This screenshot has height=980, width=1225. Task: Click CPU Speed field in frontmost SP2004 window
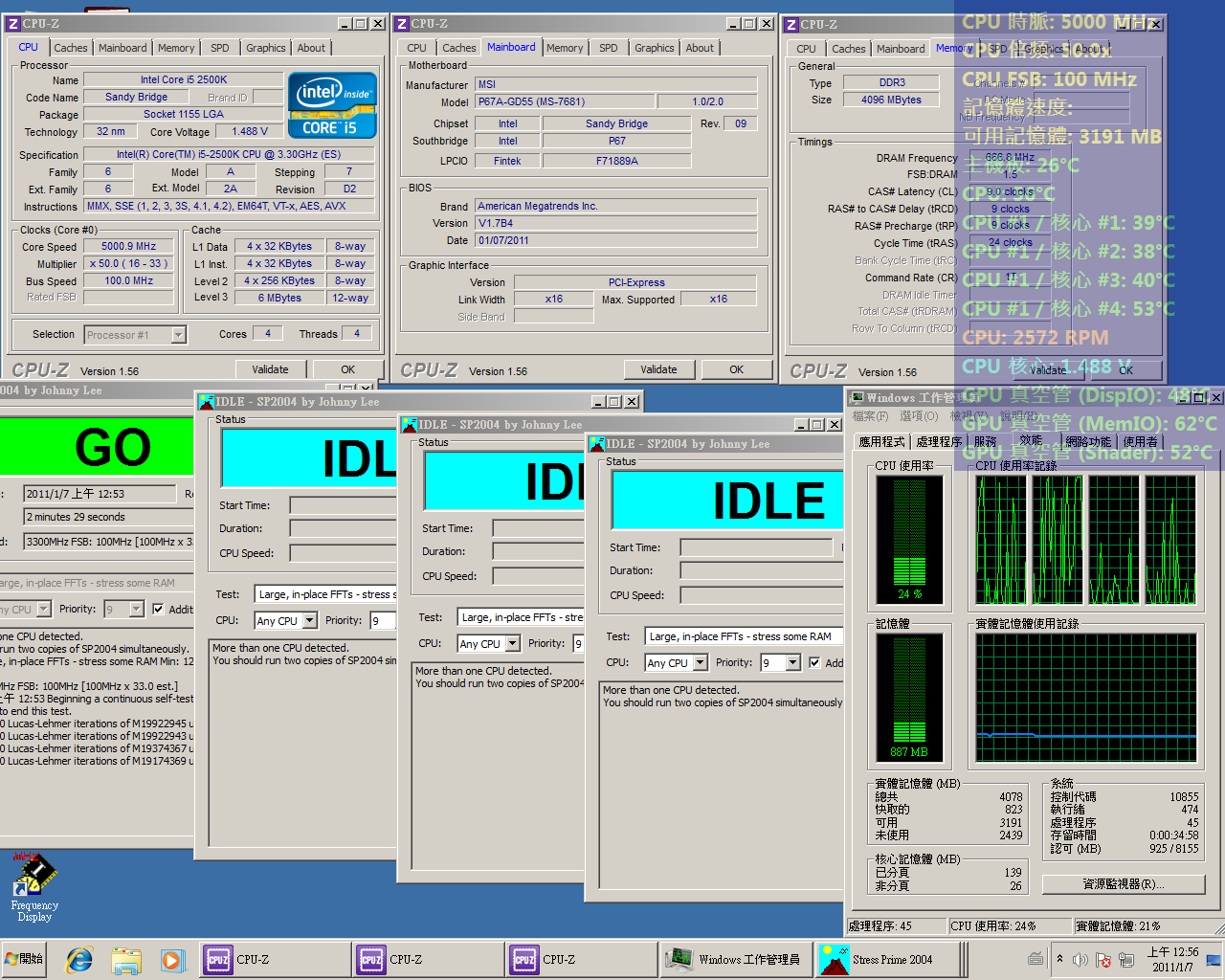click(762, 595)
